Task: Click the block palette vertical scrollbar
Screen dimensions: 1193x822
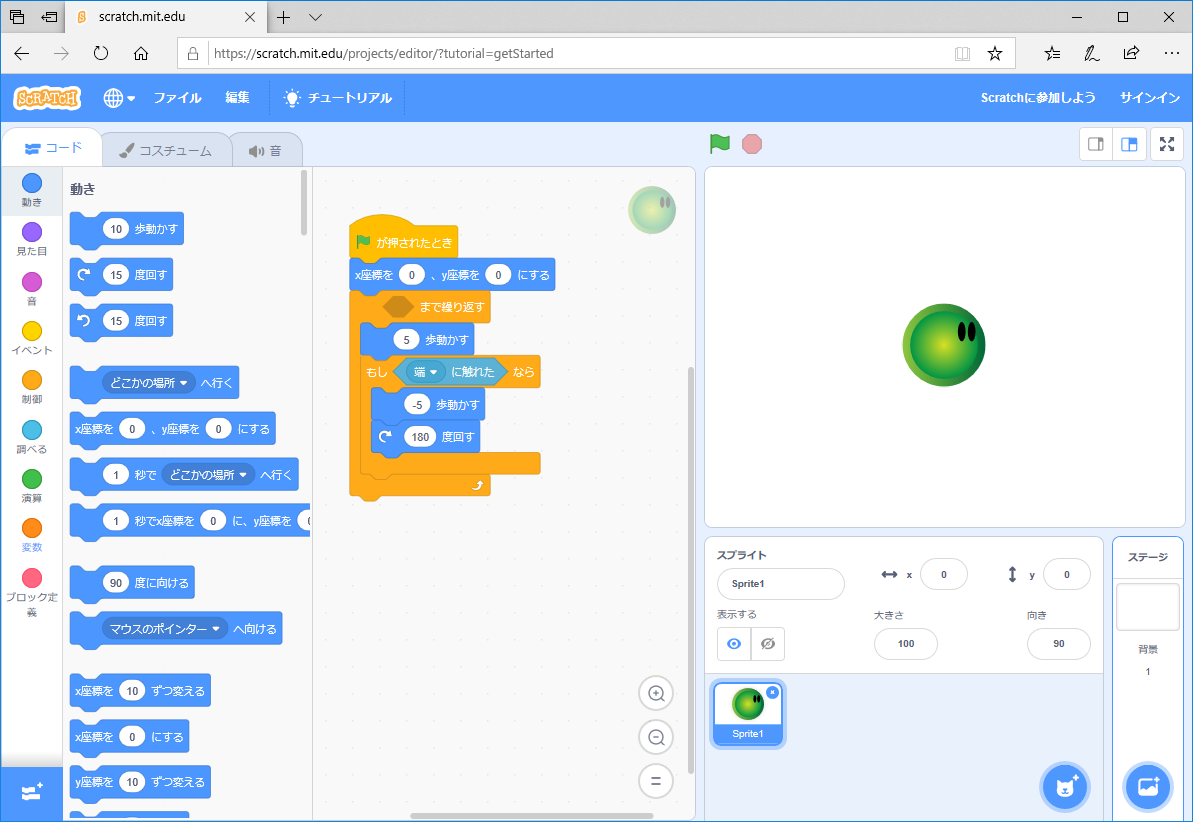Action: click(x=304, y=202)
